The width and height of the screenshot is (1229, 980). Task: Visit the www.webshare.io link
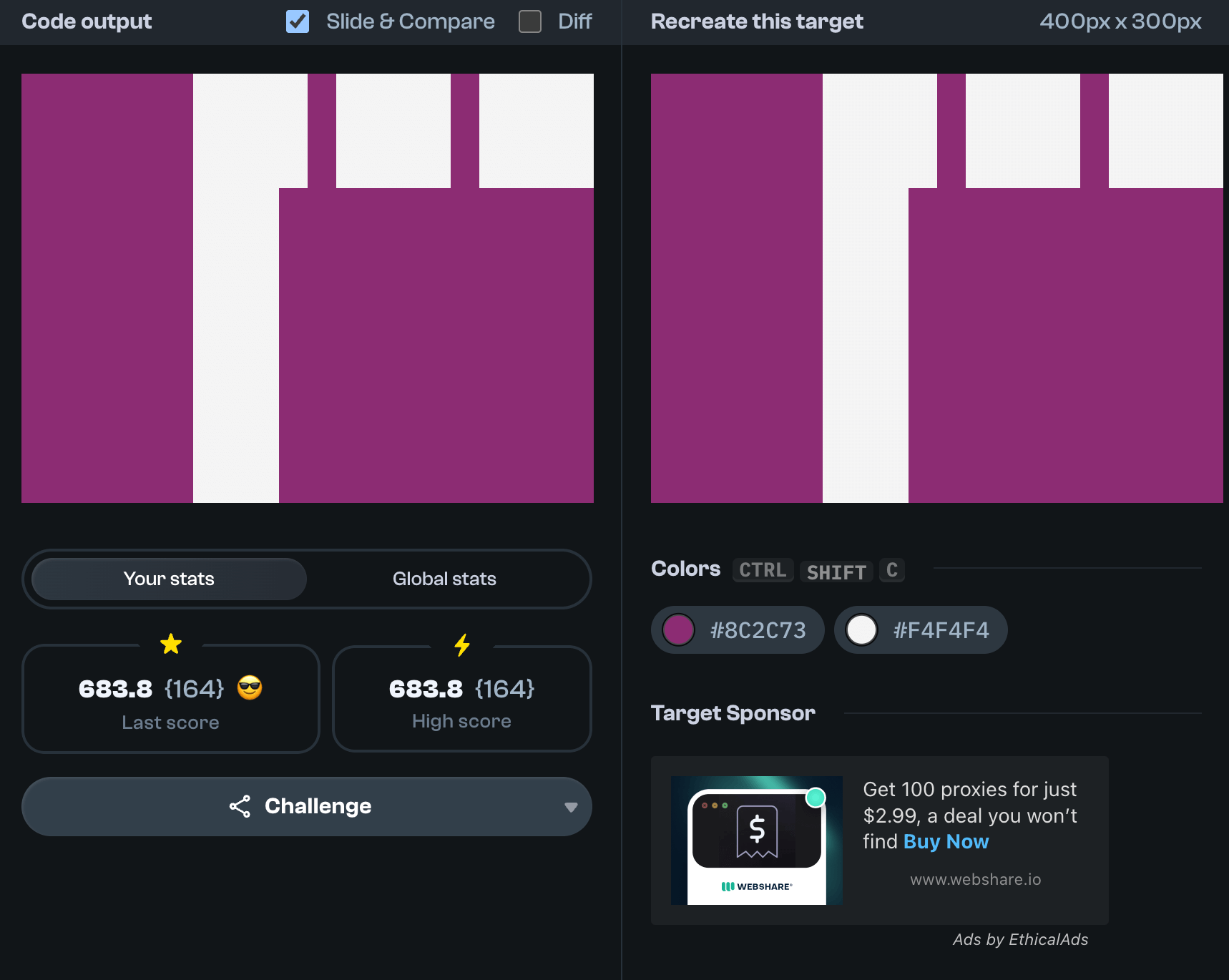[975, 879]
